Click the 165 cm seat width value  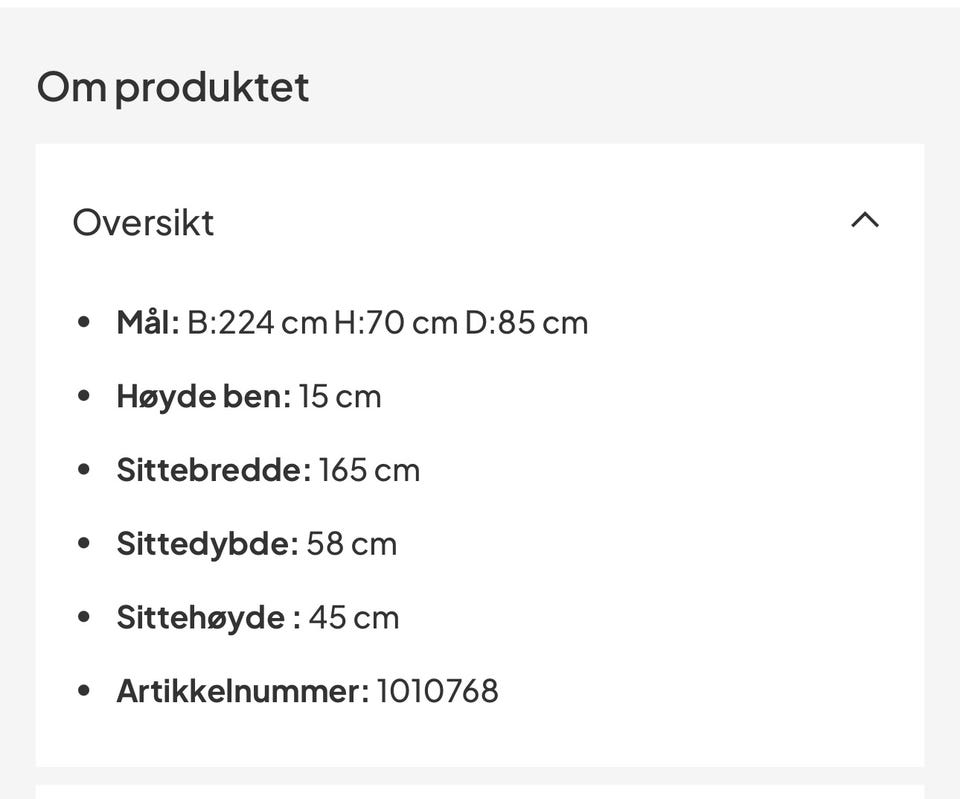click(x=371, y=468)
